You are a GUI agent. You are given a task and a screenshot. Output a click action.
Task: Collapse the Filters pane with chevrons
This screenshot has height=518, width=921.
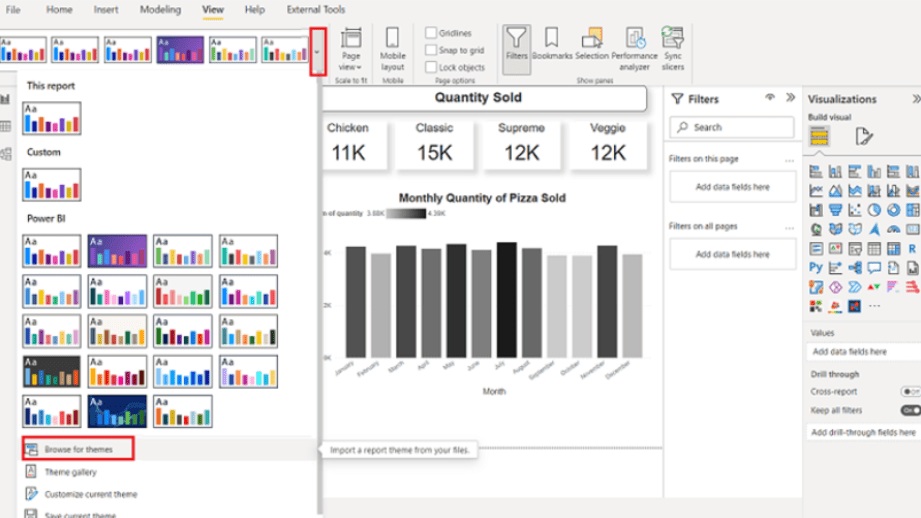pos(790,98)
